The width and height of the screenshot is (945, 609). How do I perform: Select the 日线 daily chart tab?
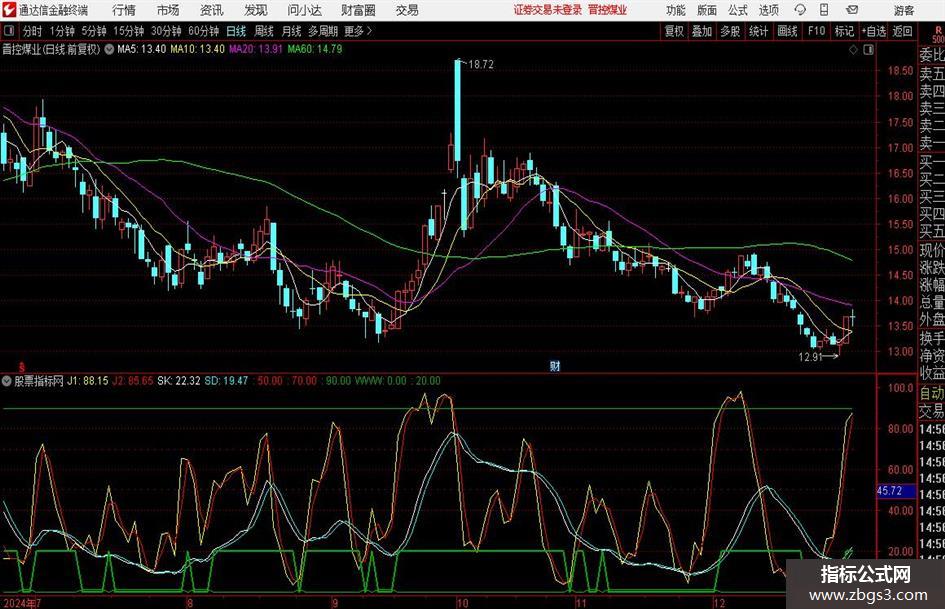(236, 31)
